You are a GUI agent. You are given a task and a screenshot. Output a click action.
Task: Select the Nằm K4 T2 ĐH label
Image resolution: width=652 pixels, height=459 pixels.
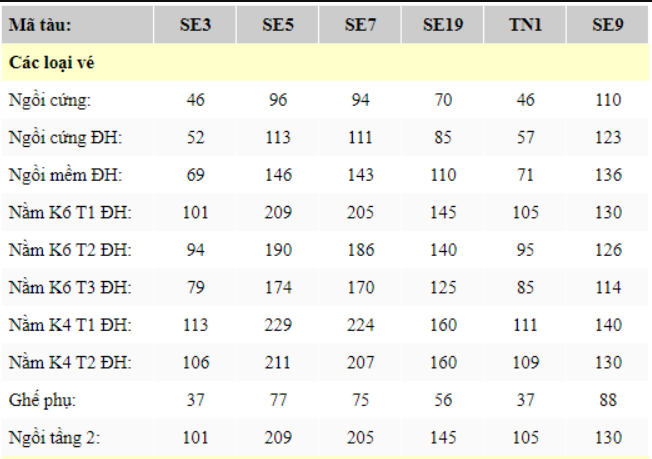click(70, 362)
